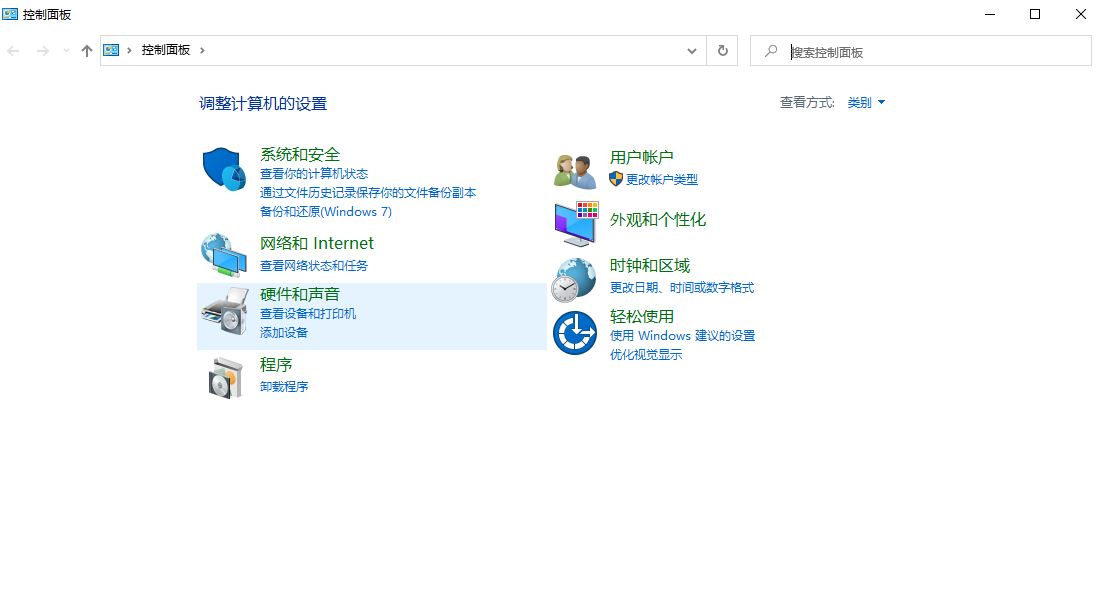
Task: Open the Appearance and Personalization monitor icon
Action: pos(575,224)
